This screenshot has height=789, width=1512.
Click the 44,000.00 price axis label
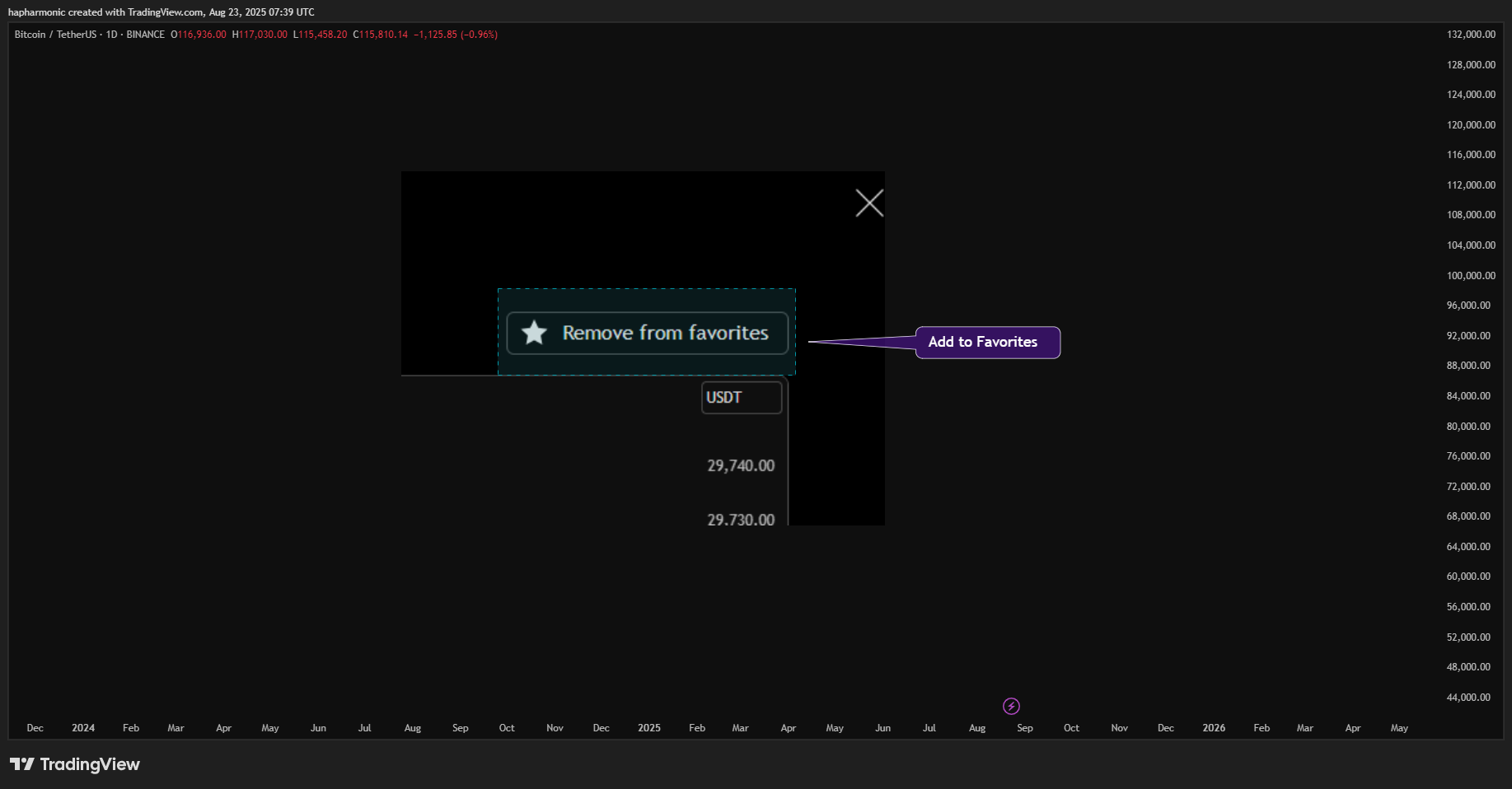1468,698
